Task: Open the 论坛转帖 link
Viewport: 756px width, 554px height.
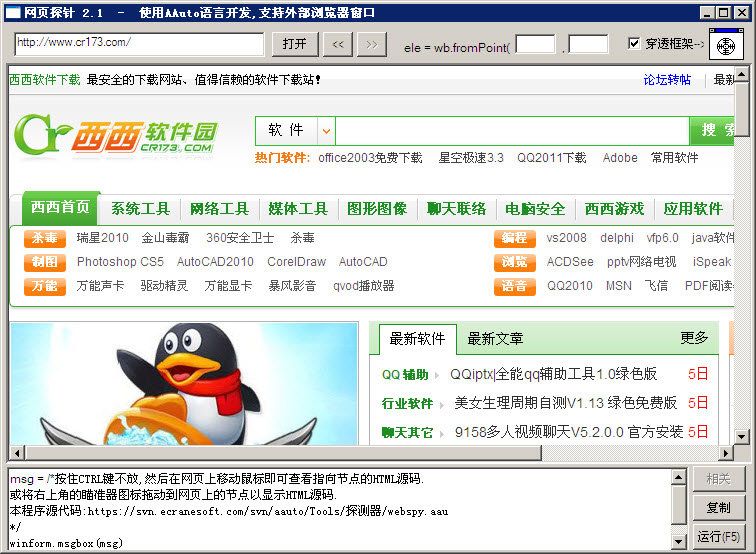Action: coord(667,80)
